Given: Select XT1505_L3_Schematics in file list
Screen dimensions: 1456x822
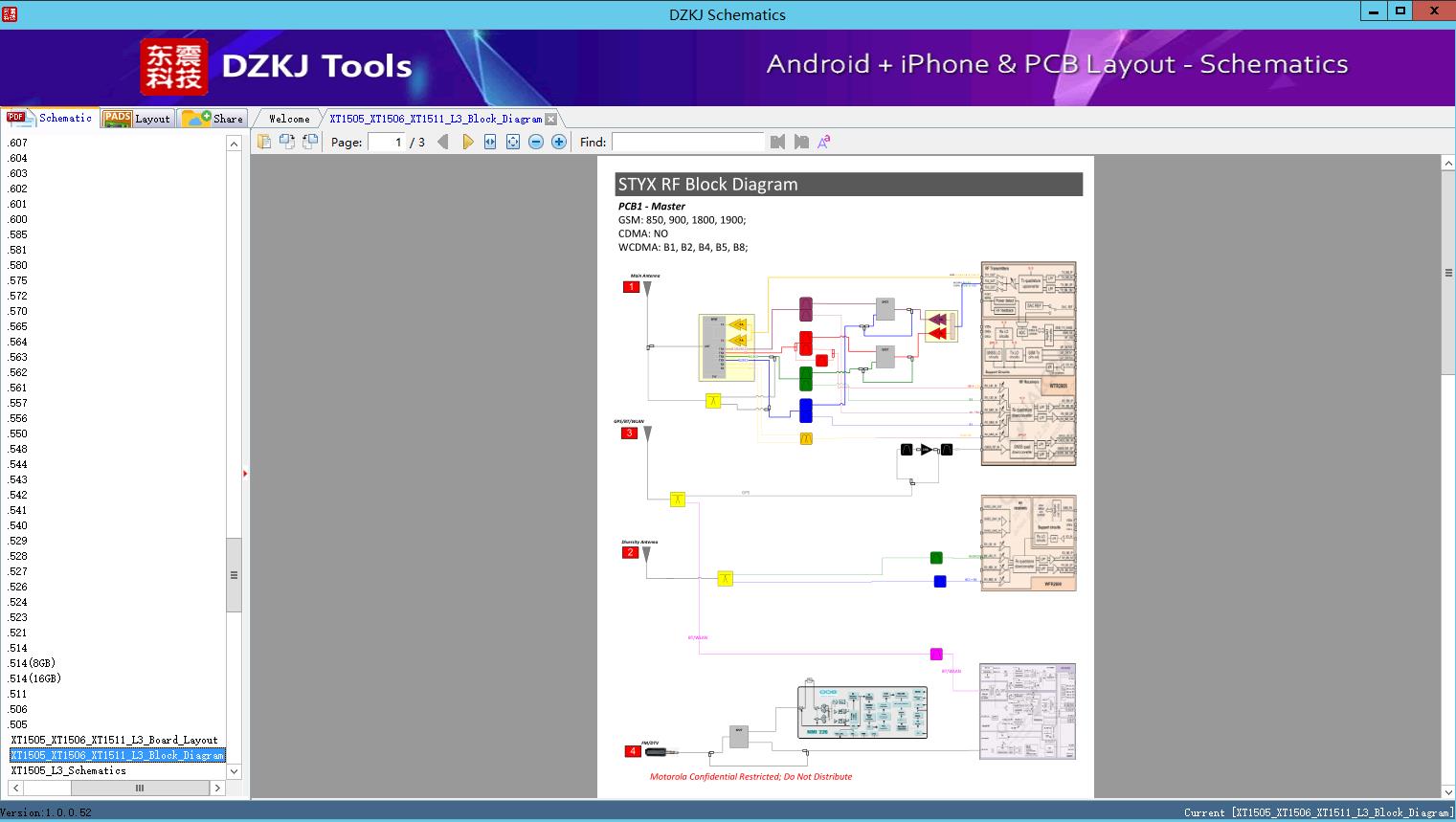Looking at the screenshot, I should coord(69,770).
